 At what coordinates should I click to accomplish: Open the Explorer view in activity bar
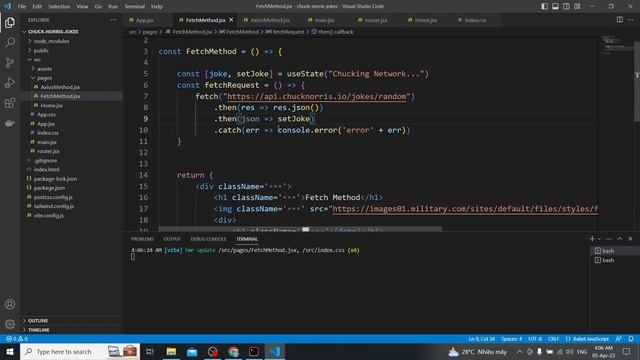click(x=10, y=22)
